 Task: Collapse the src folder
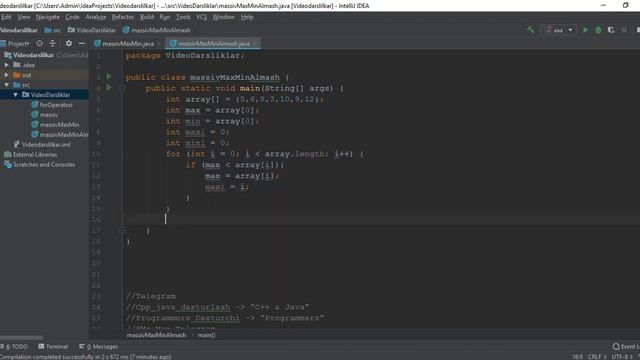[x=7, y=85]
